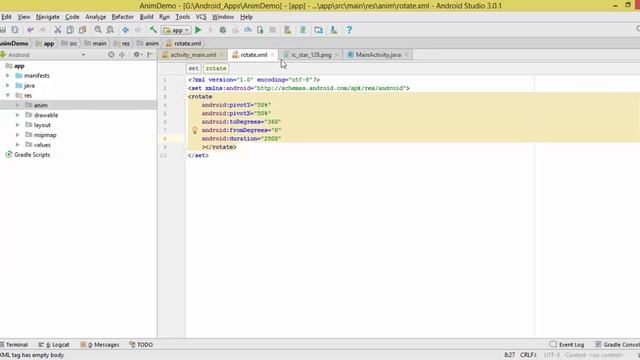
Task: Open the Build menu
Action: (146, 17)
